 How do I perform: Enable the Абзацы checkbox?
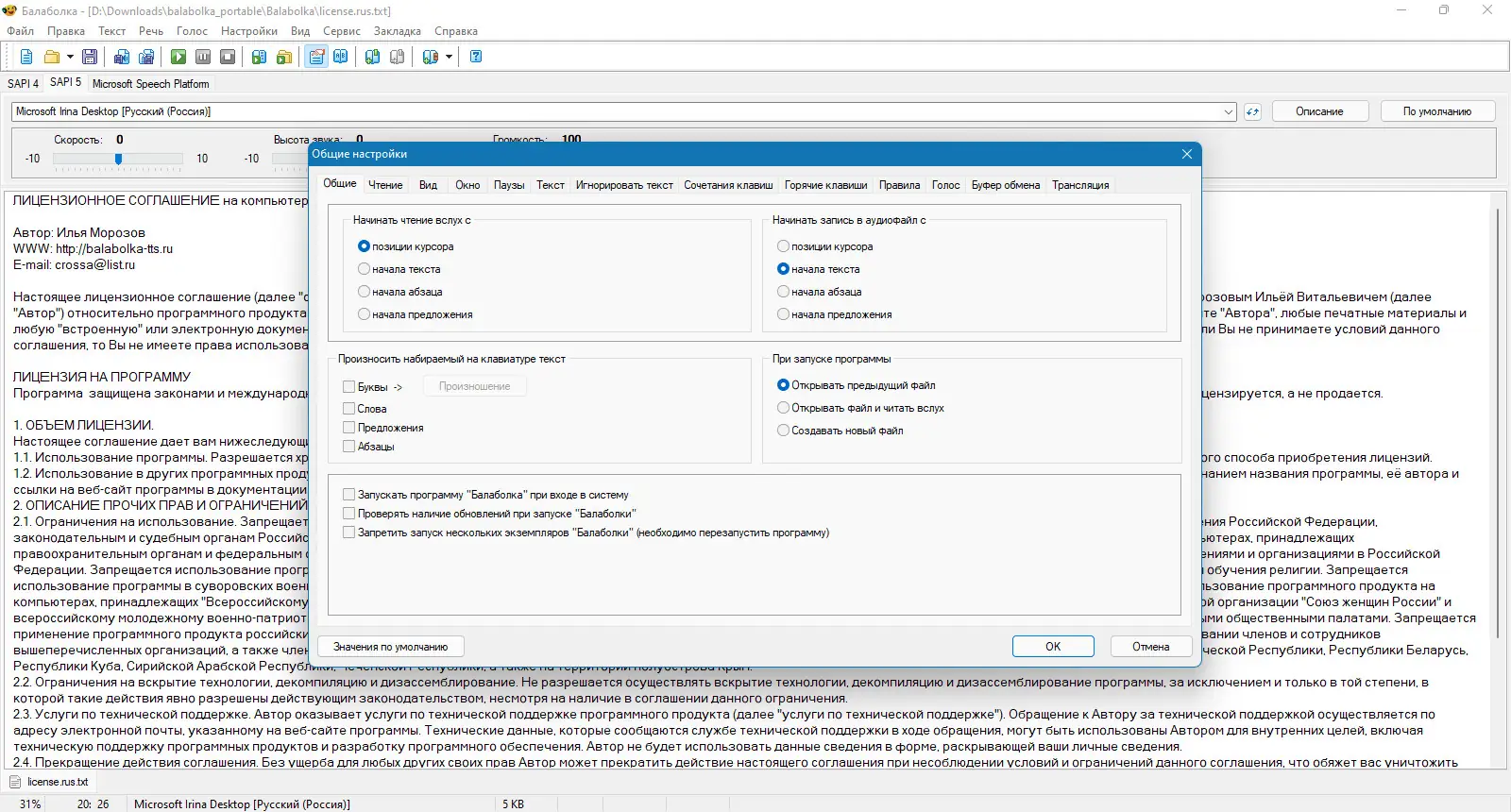348,447
